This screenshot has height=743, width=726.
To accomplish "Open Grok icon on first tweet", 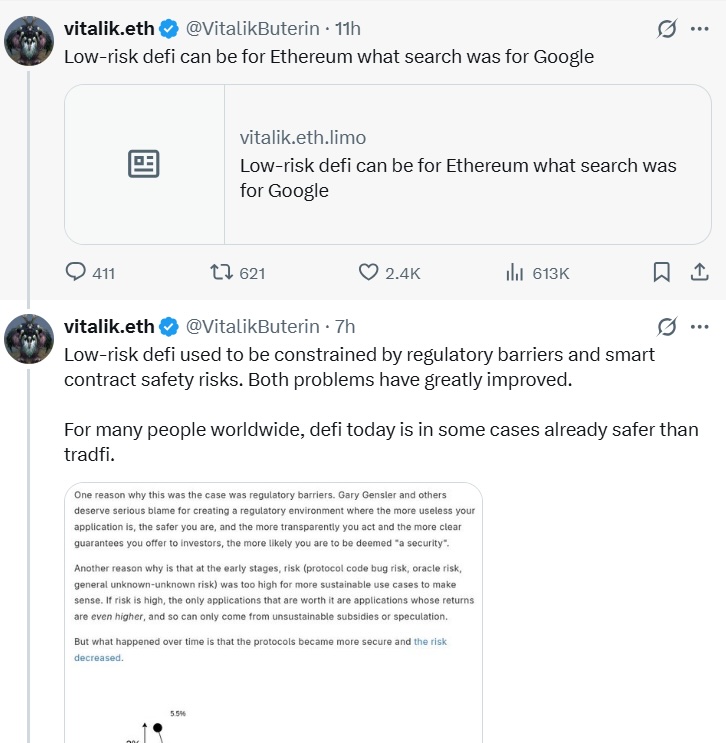I will click(x=666, y=29).
